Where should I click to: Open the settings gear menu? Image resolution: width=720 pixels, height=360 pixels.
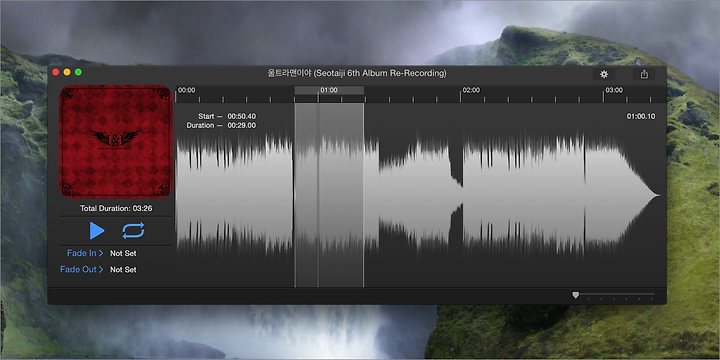pos(604,74)
